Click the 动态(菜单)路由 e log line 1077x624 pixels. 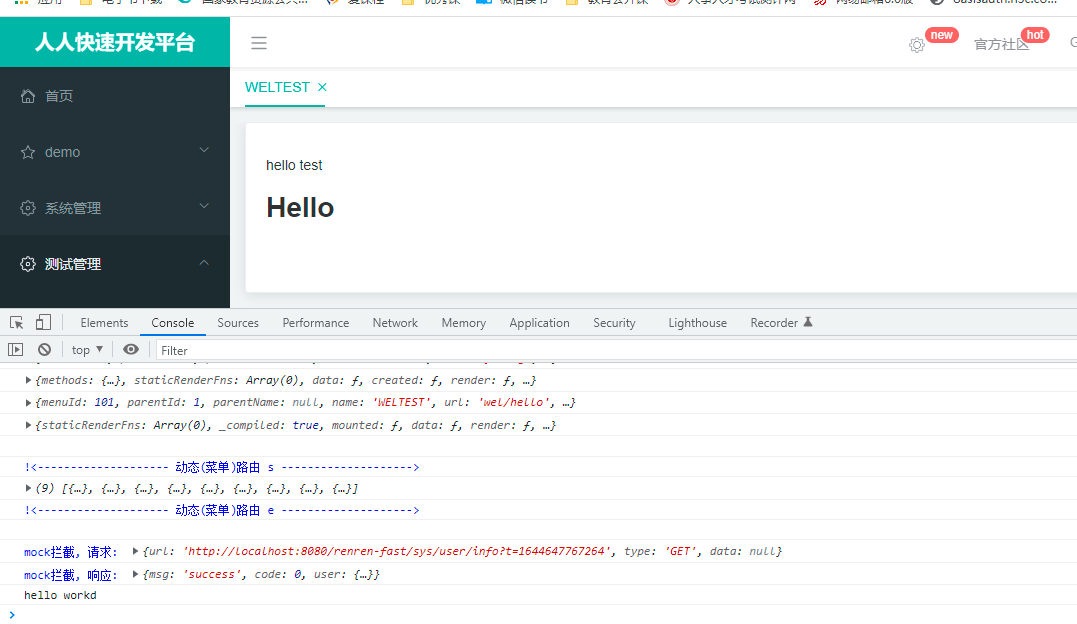221,510
